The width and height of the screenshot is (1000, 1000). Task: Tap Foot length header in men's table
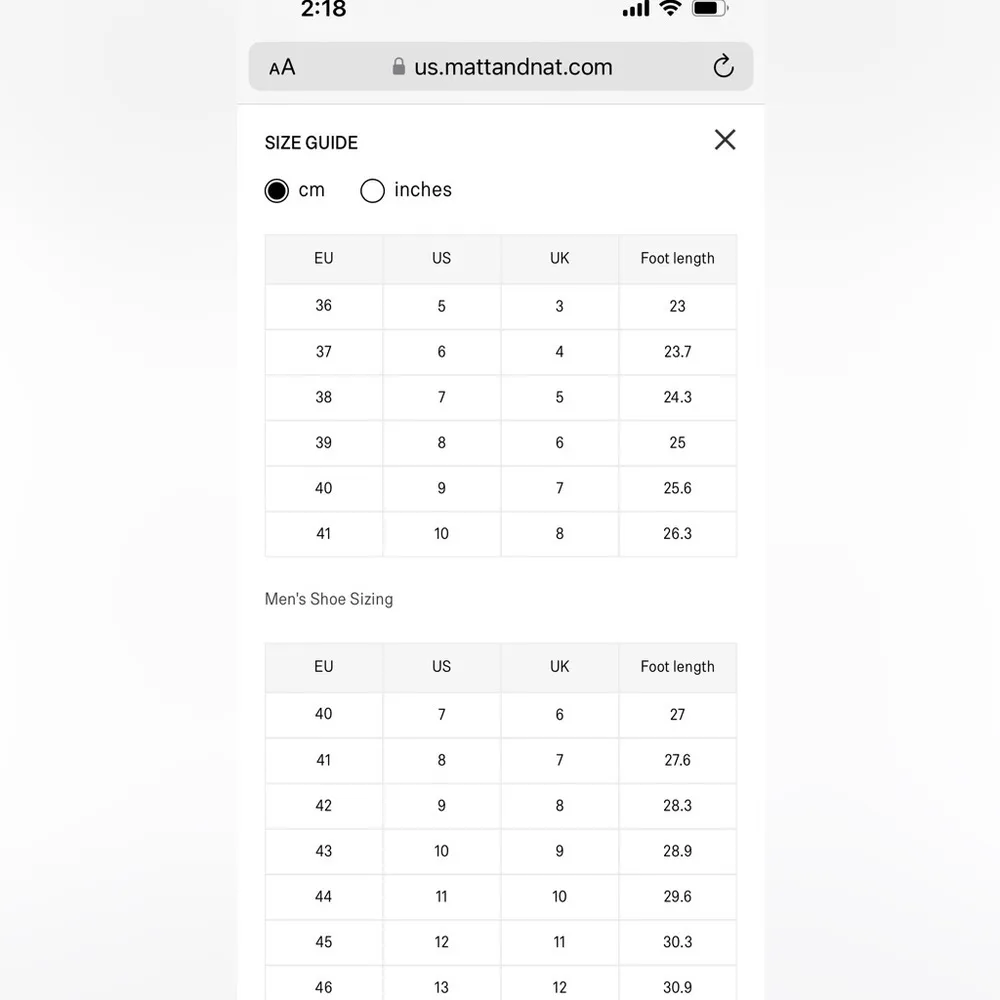coord(677,667)
